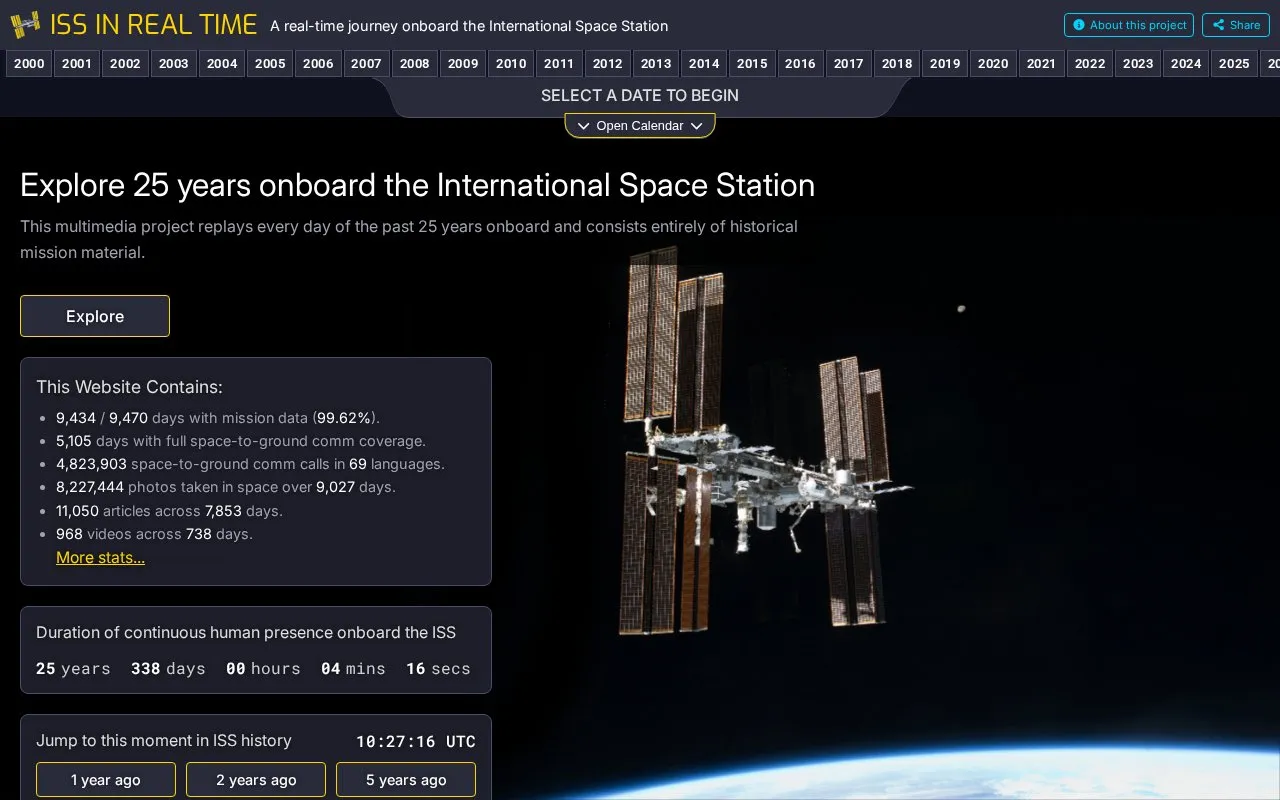The height and width of the screenshot is (800, 1280).
Task: Select the 2013 year tab
Action: click(656, 63)
